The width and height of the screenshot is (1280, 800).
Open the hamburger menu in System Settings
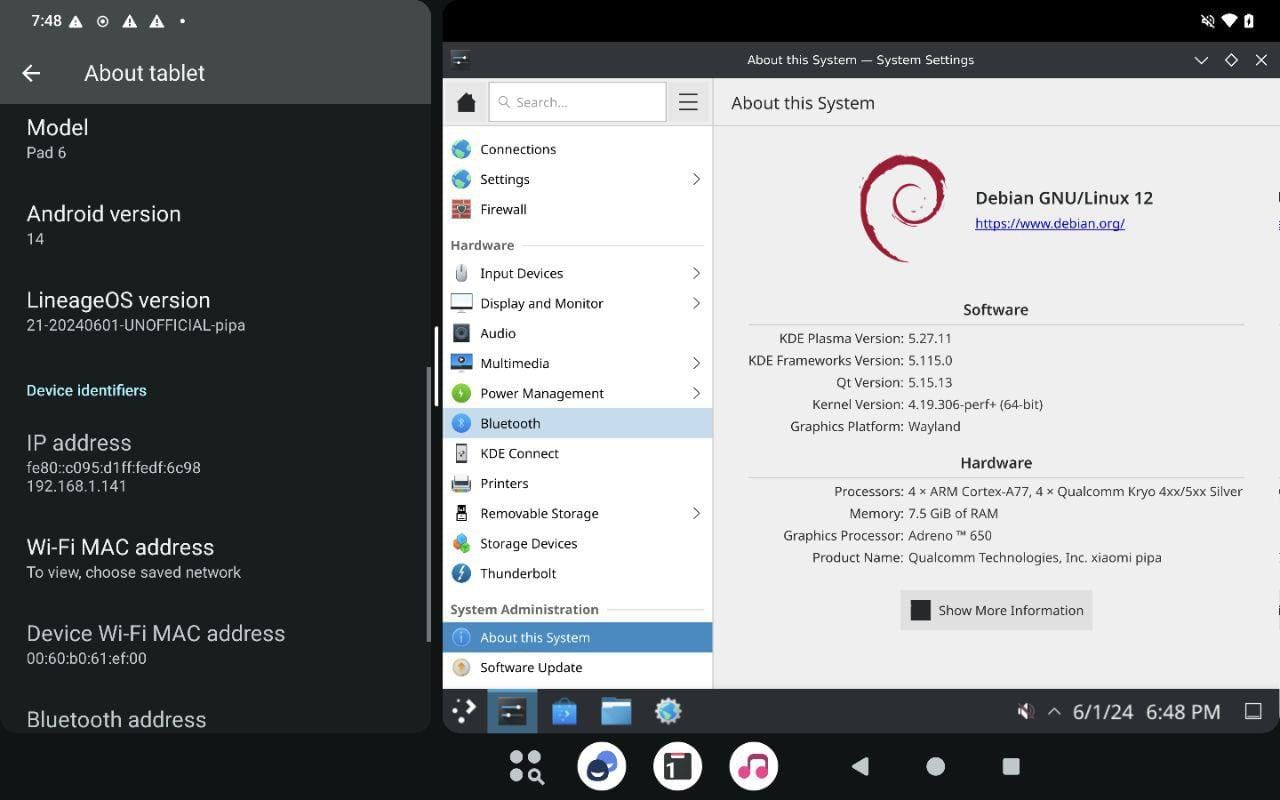tap(688, 101)
